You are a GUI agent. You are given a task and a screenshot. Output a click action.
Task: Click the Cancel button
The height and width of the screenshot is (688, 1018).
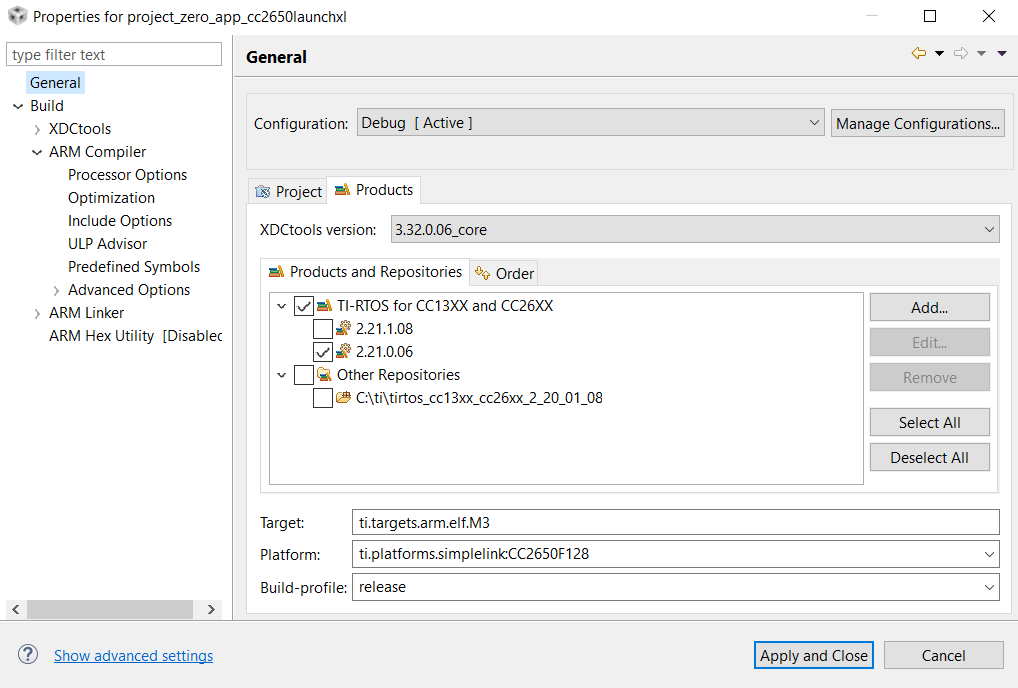pos(943,656)
